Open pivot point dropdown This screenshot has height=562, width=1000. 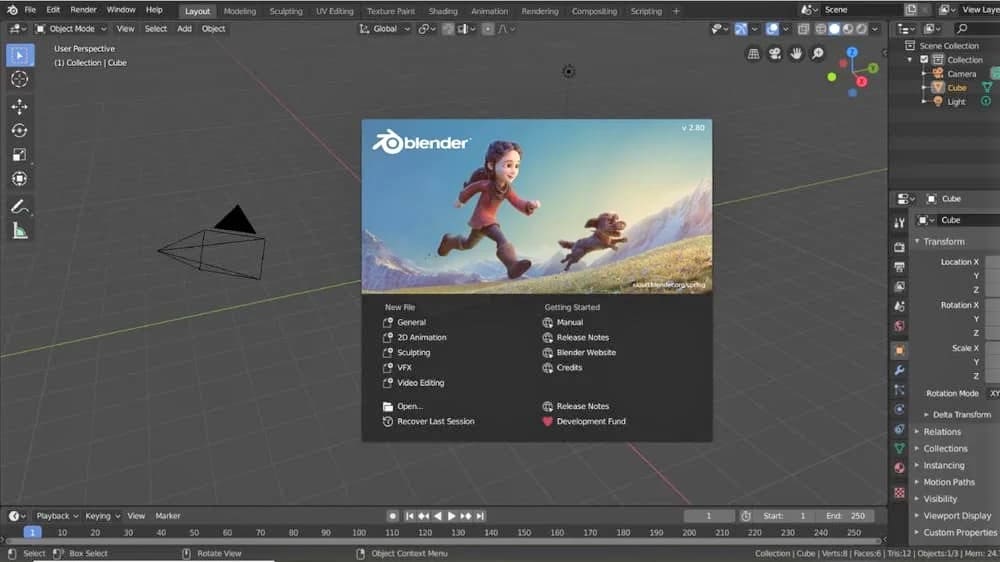point(427,29)
